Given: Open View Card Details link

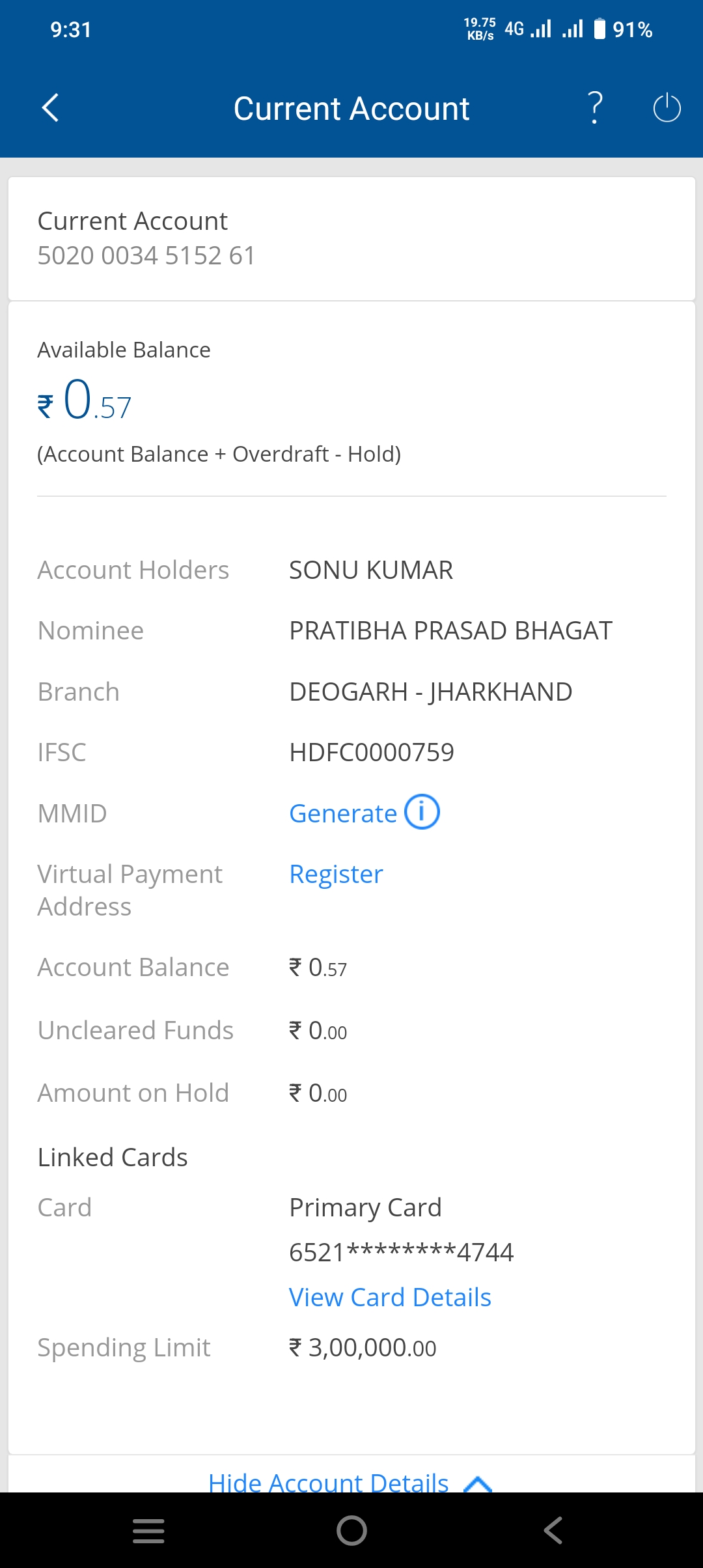Looking at the screenshot, I should [390, 1297].
